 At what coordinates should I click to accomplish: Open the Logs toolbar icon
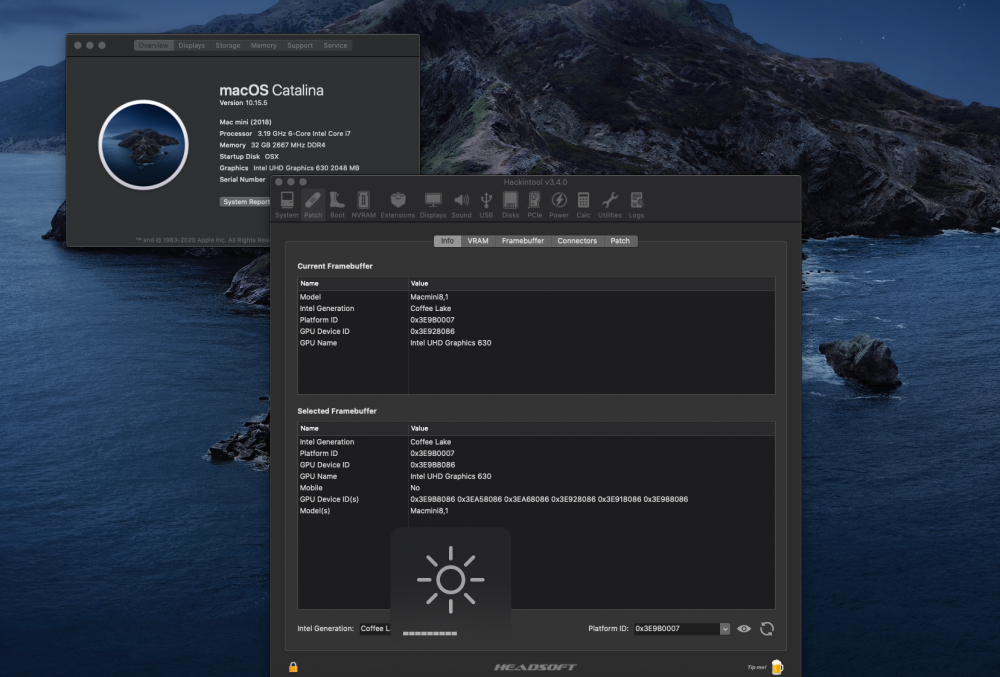(x=636, y=205)
